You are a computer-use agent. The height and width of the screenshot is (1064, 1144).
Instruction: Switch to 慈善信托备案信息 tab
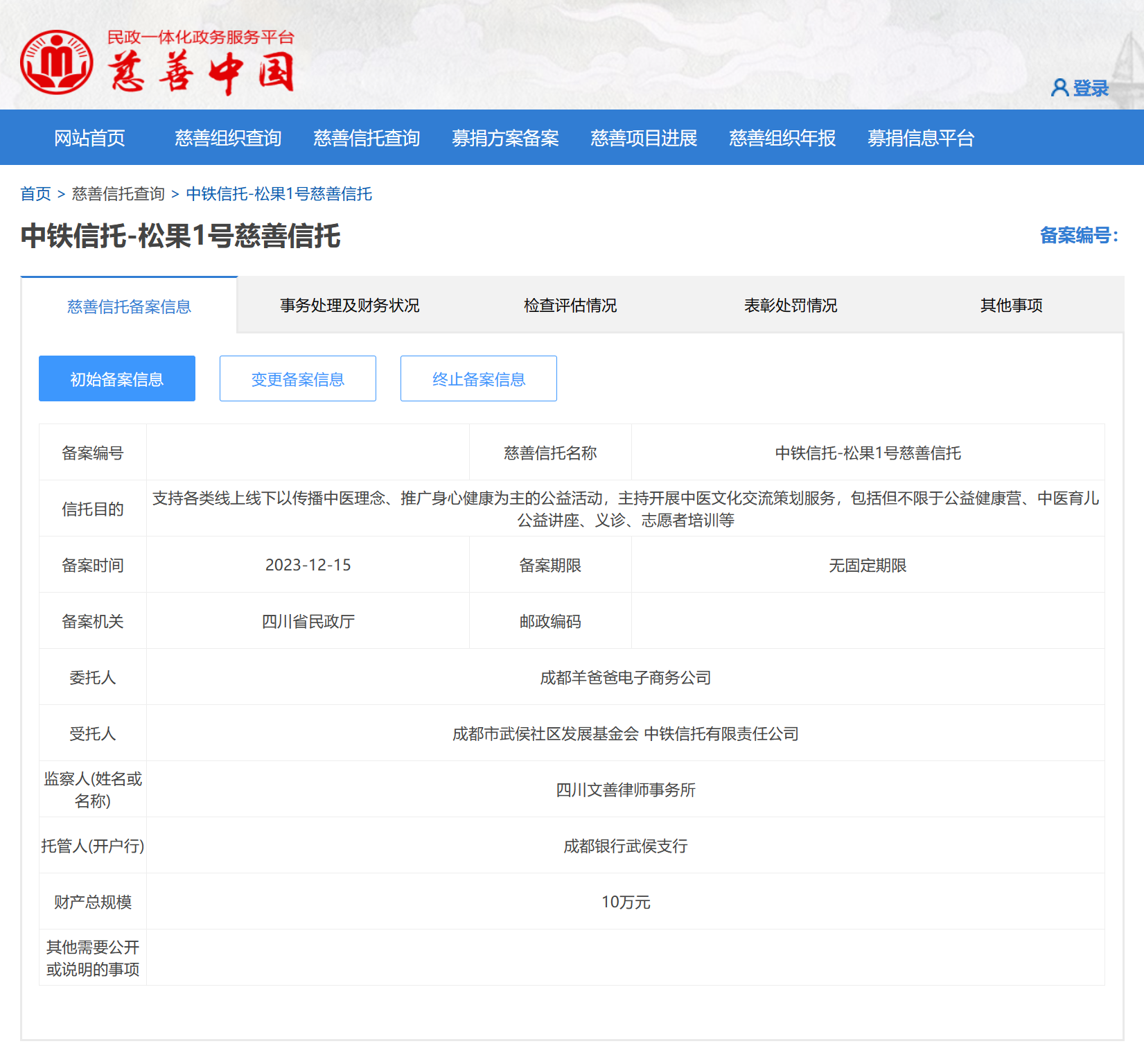tap(129, 306)
